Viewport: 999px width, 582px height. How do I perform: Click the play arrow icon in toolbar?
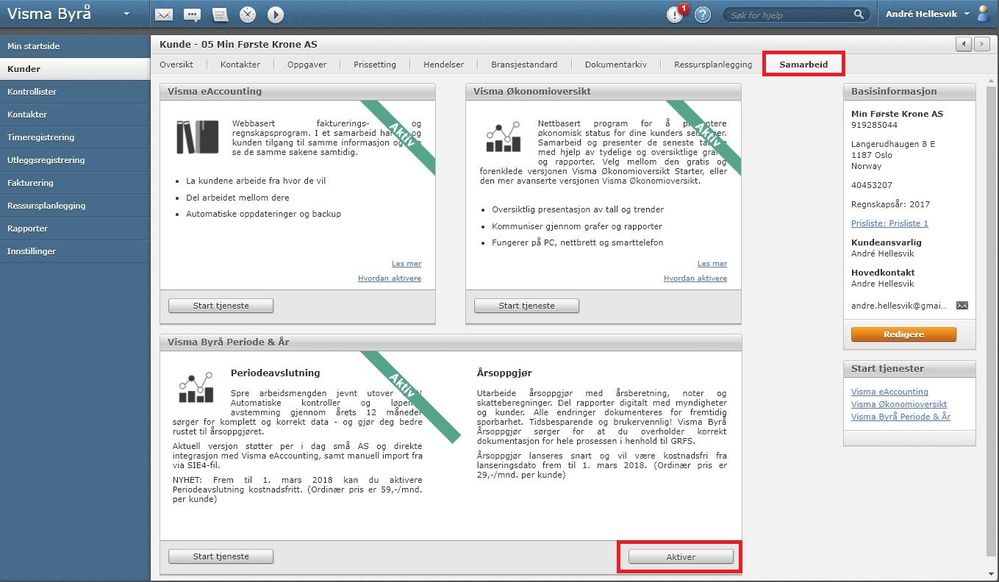click(275, 14)
